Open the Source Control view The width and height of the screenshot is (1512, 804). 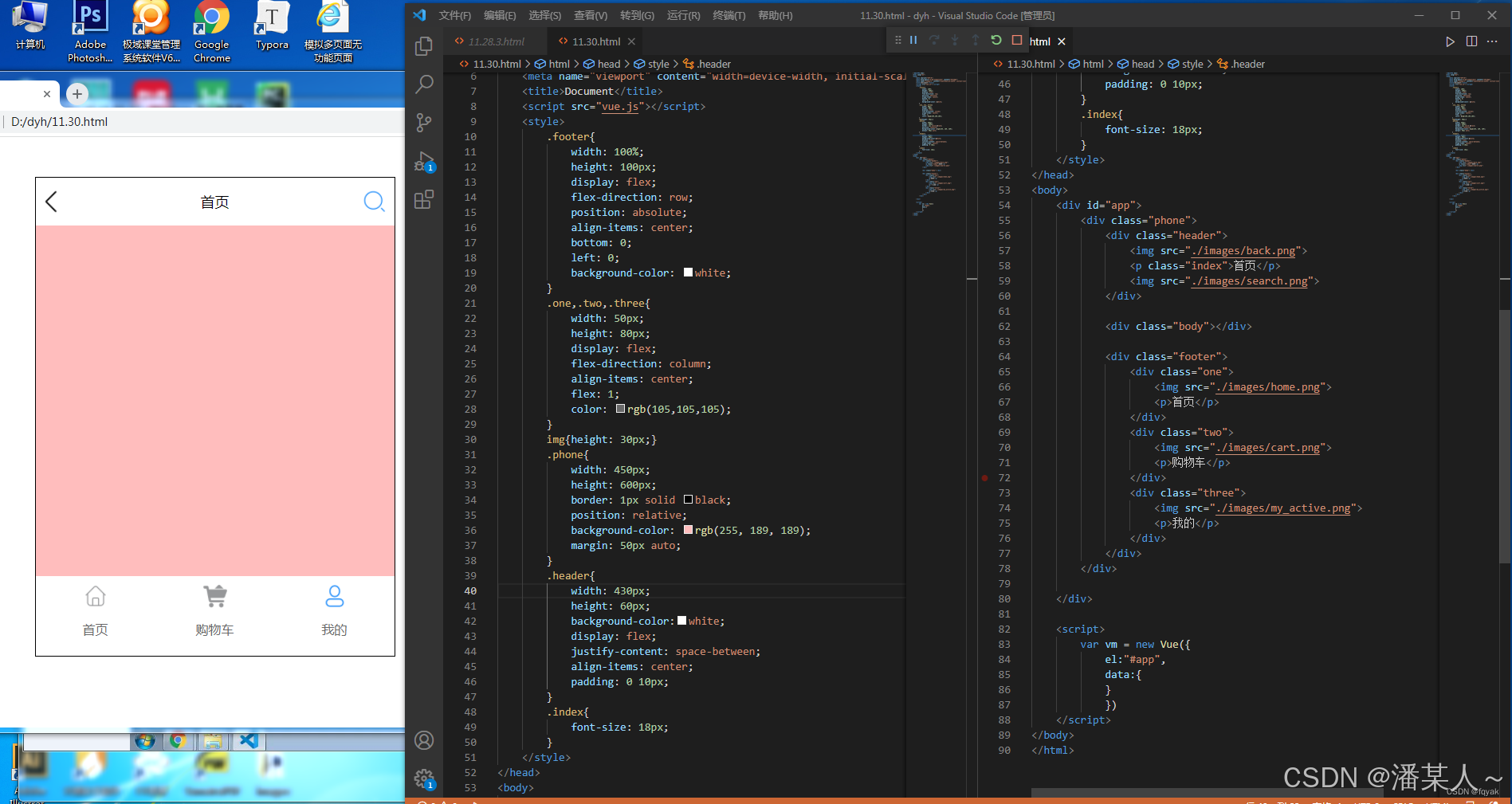pos(424,122)
